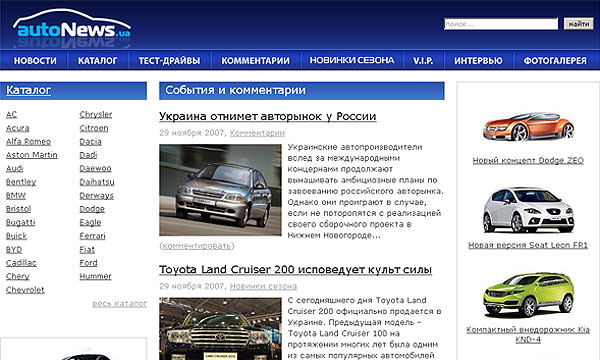This screenshot has width=600, height=360.
Task: Open the Dadi brand link
Action: (x=88, y=155)
